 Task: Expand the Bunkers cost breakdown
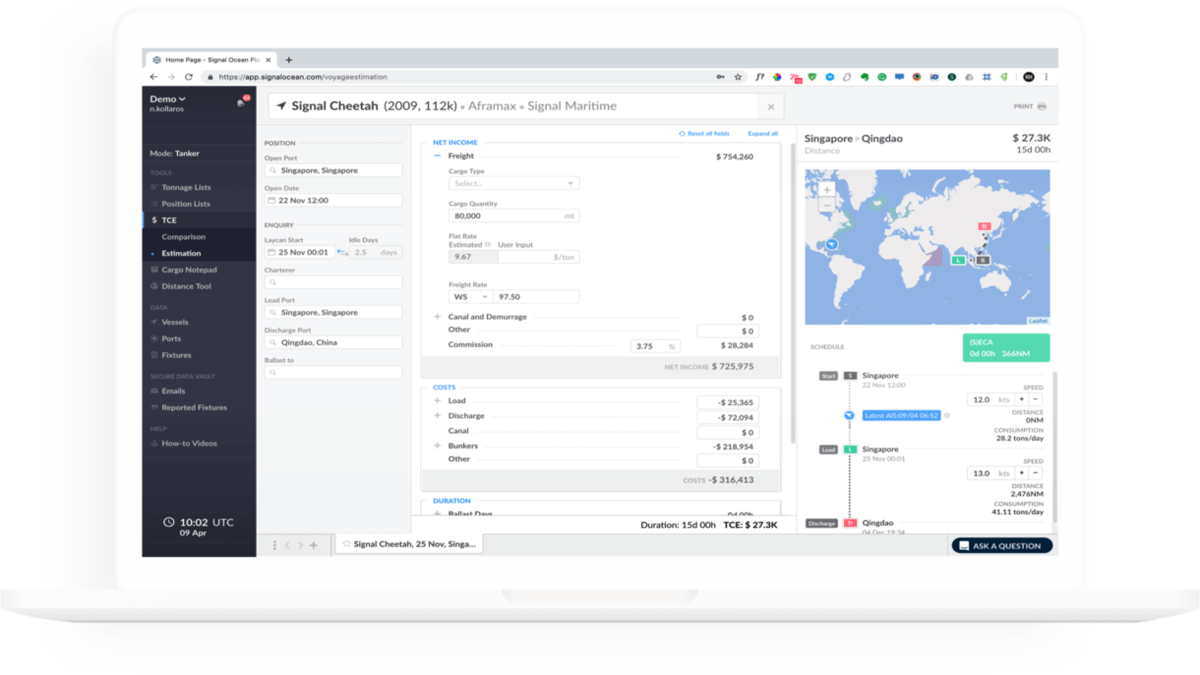coord(435,445)
